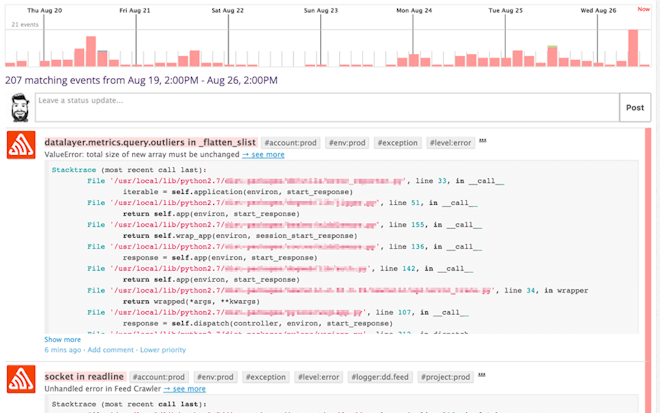Filter by #exception tag on first event
Viewport: 660px width, 413px height.
point(398,143)
